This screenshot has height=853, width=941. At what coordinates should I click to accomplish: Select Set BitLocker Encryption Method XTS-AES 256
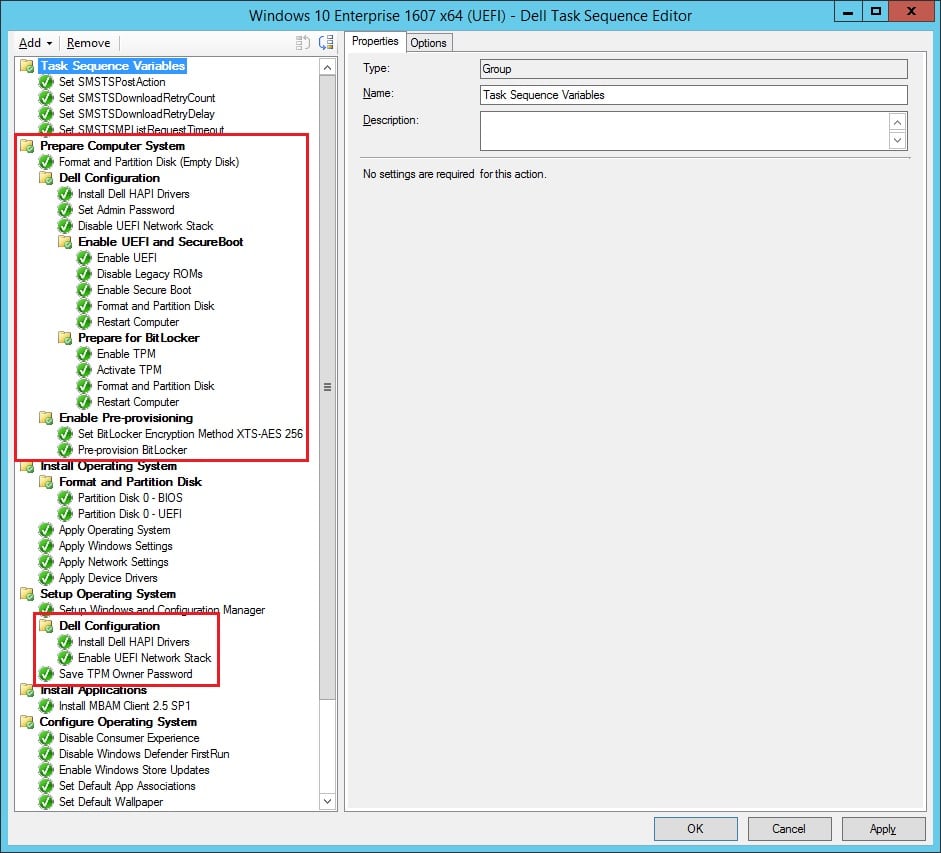[190, 434]
